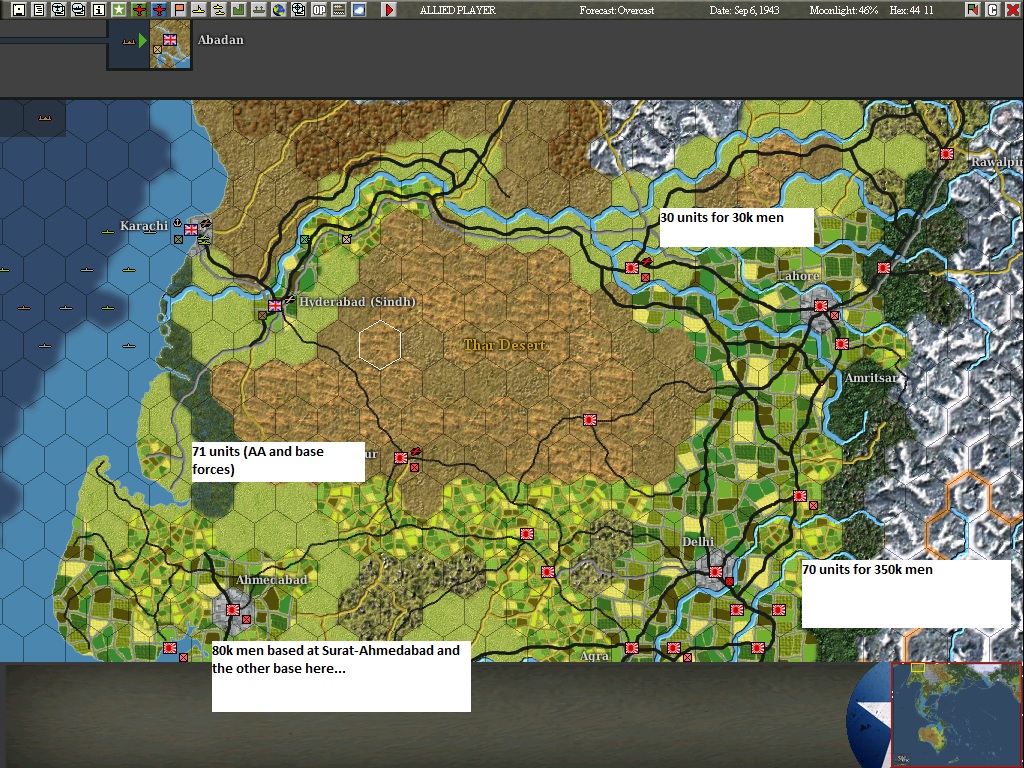The height and width of the screenshot is (768, 1024).
Task: Click the 'Karachi' city label
Action: (x=144, y=226)
